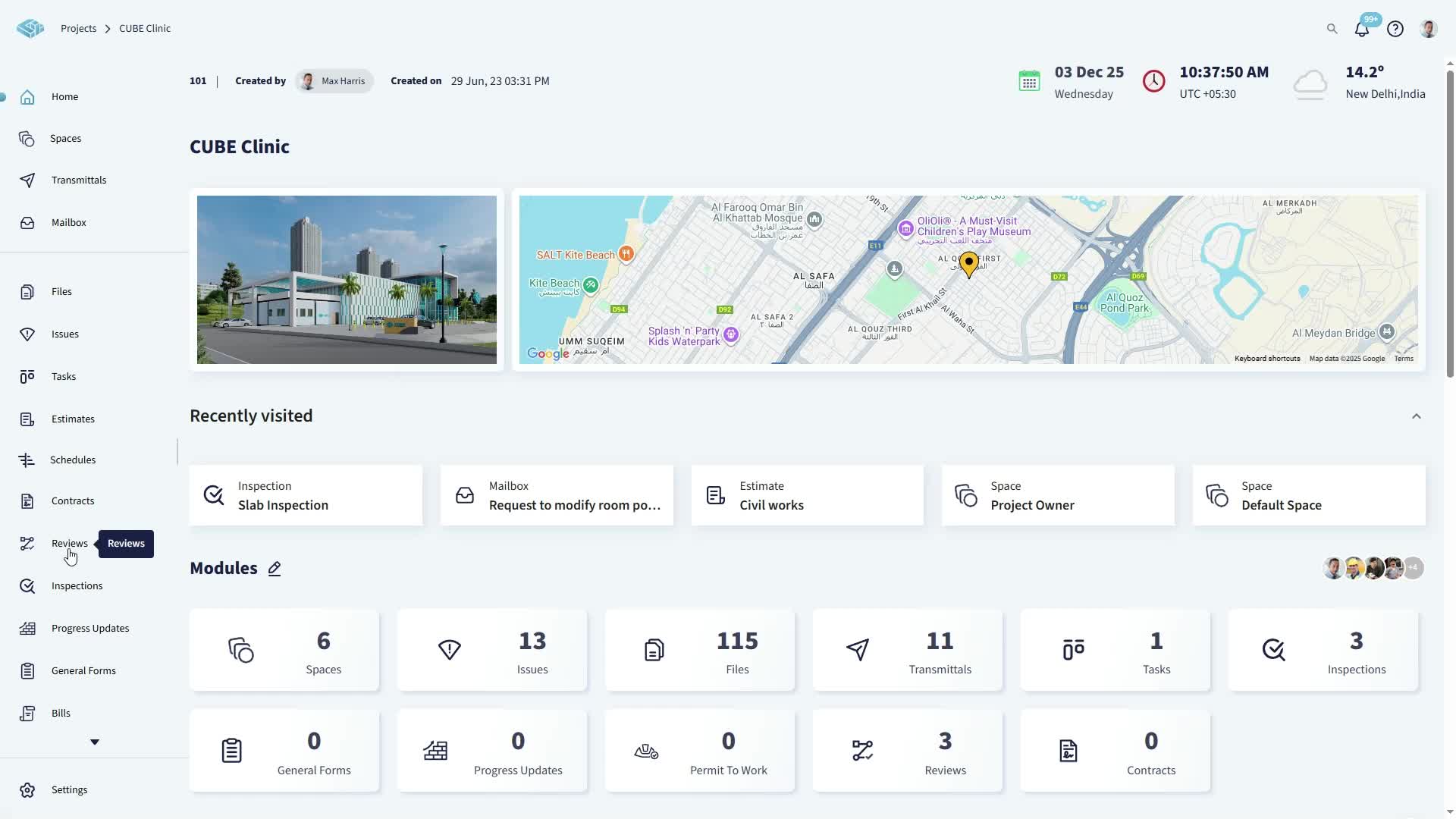
Task: Click the Home sidebar icon
Action: coord(27,97)
